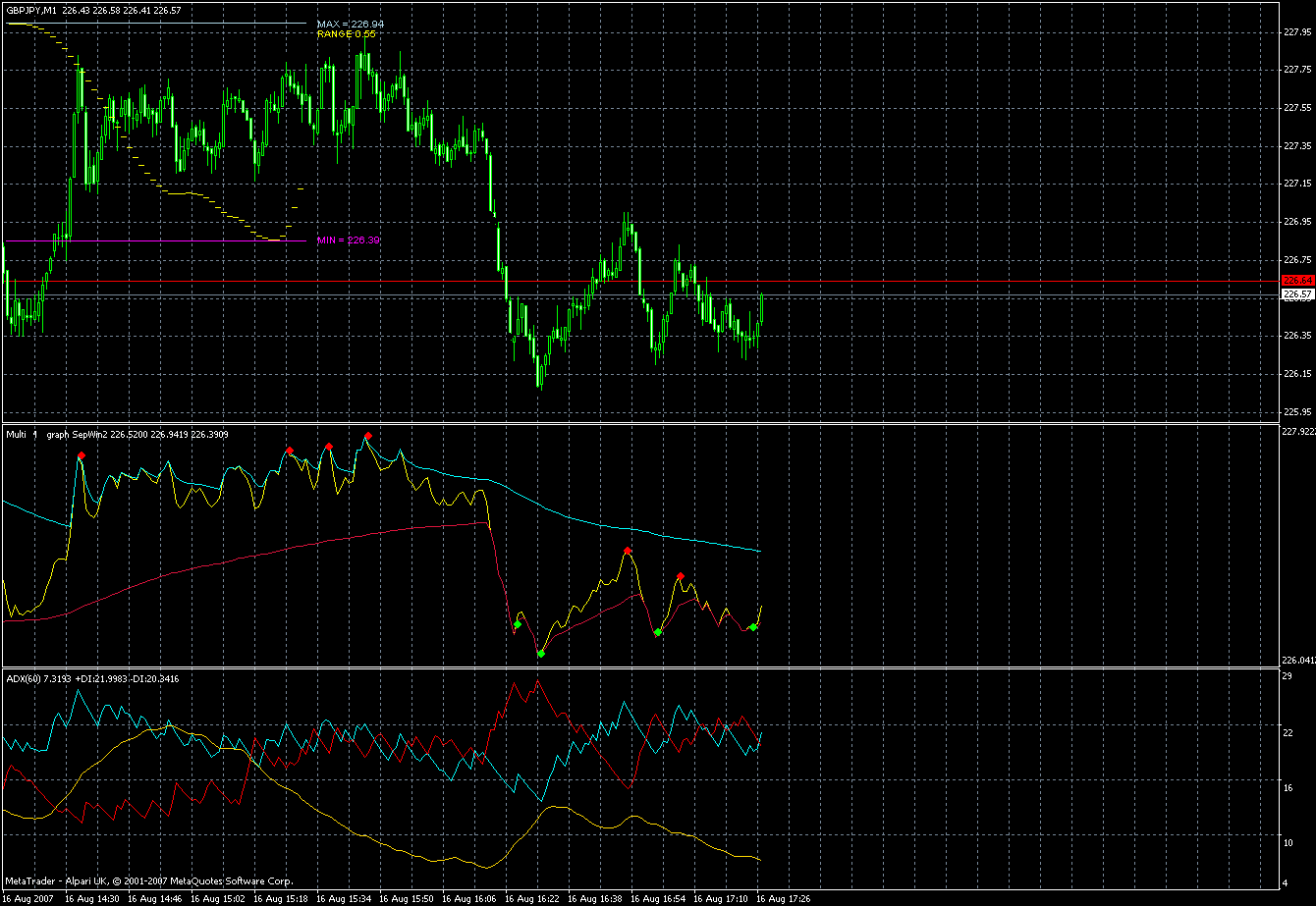The height and width of the screenshot is (906, 1316).
Task: Click the lowest green diamond marker in Multi indicator
Action: tap(541, 653)
